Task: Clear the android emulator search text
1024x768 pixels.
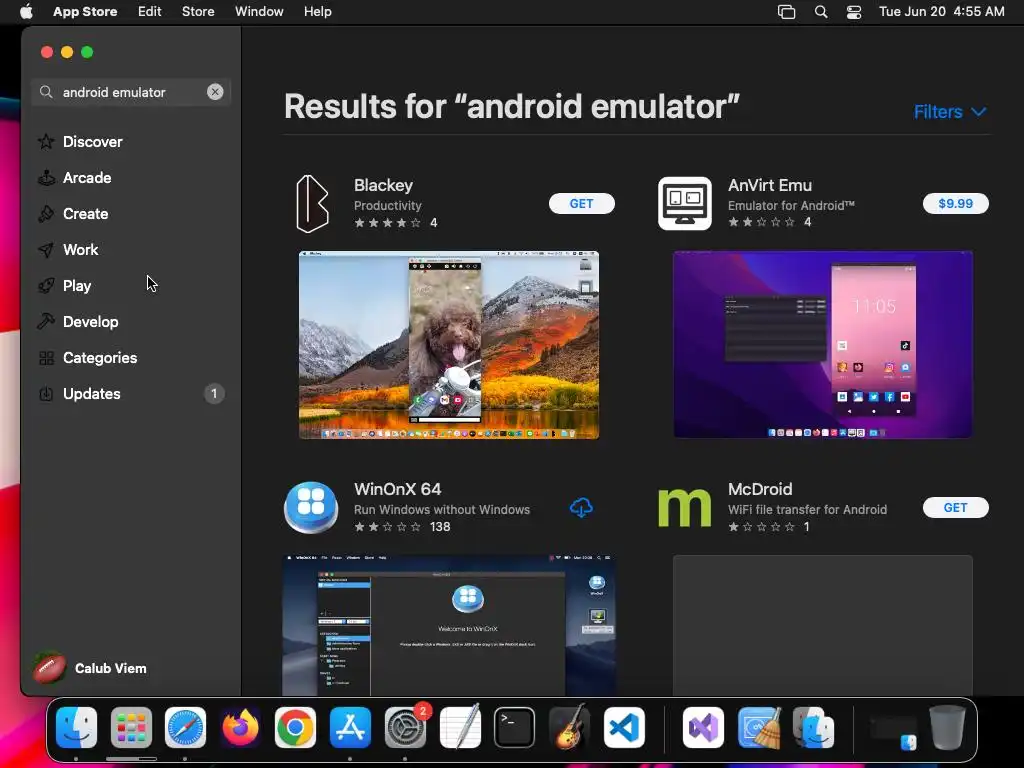Action: [215, 92]
